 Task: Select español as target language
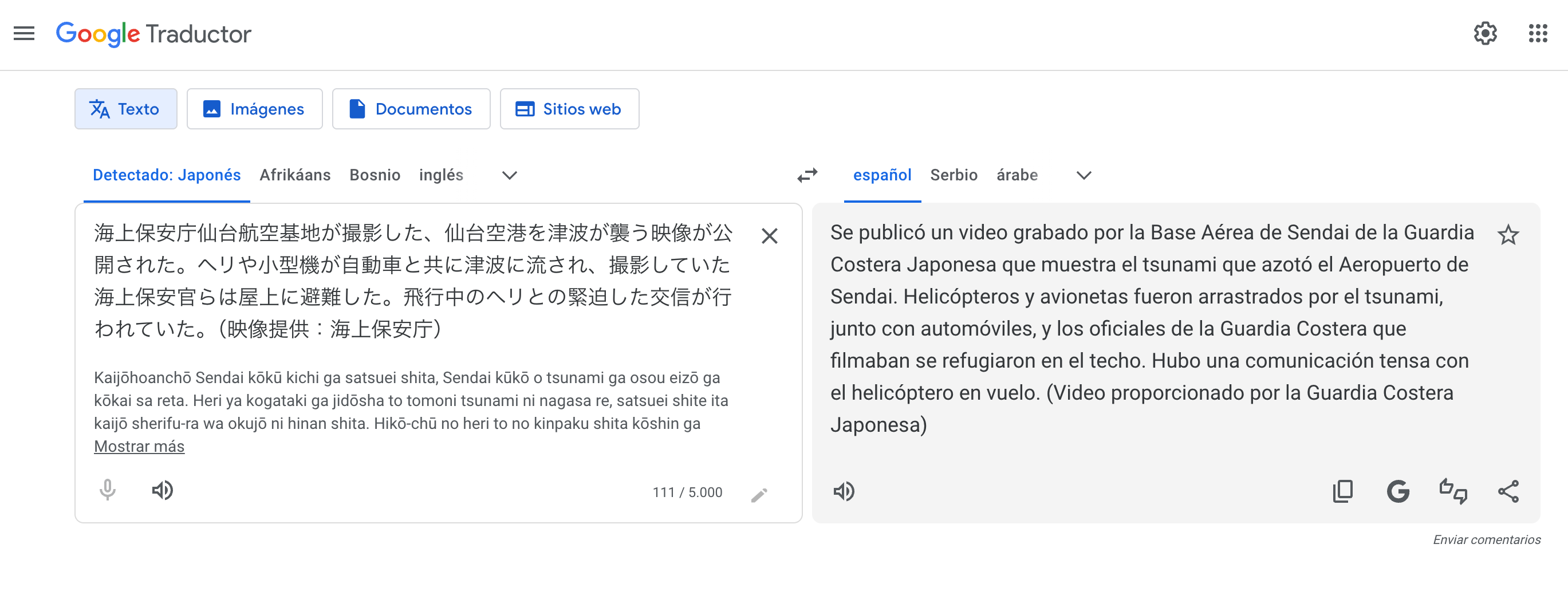[x=882, y=175]
